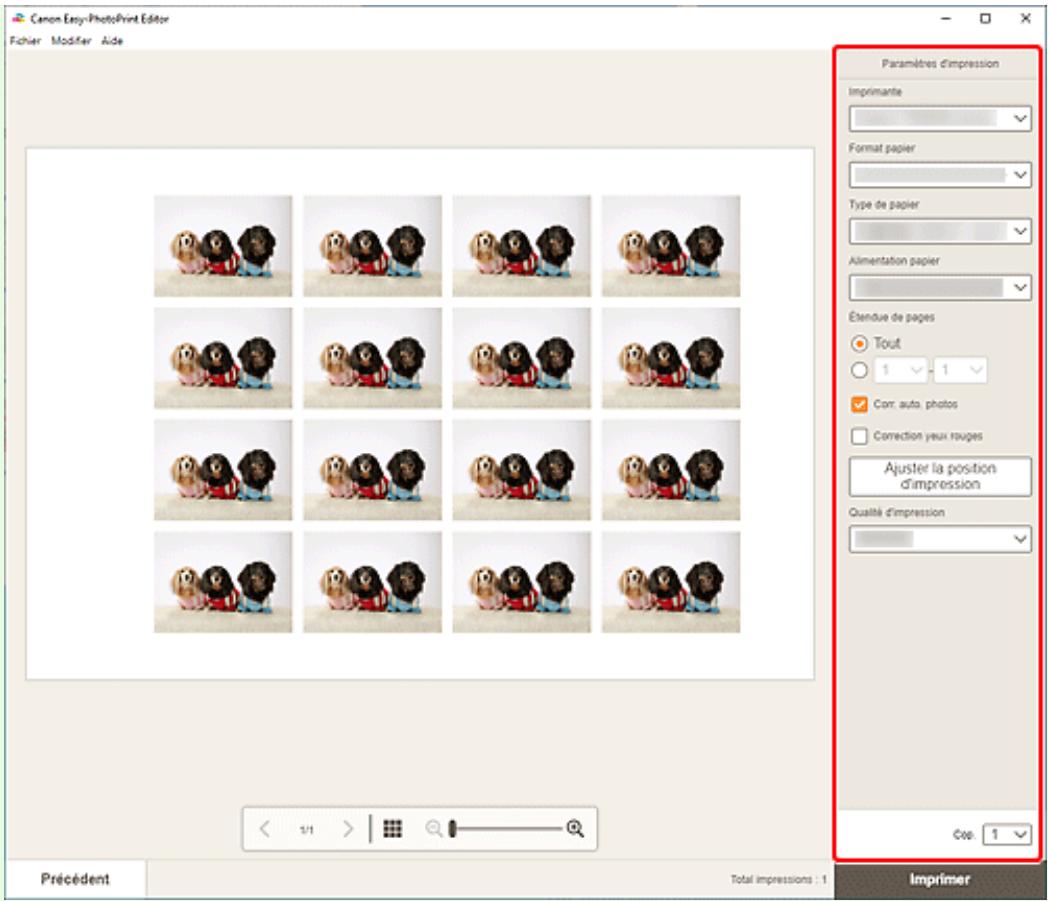The image size is (1048, 901).
Task: Open thumbnail grid view
Action: click(x=393, y=829)
